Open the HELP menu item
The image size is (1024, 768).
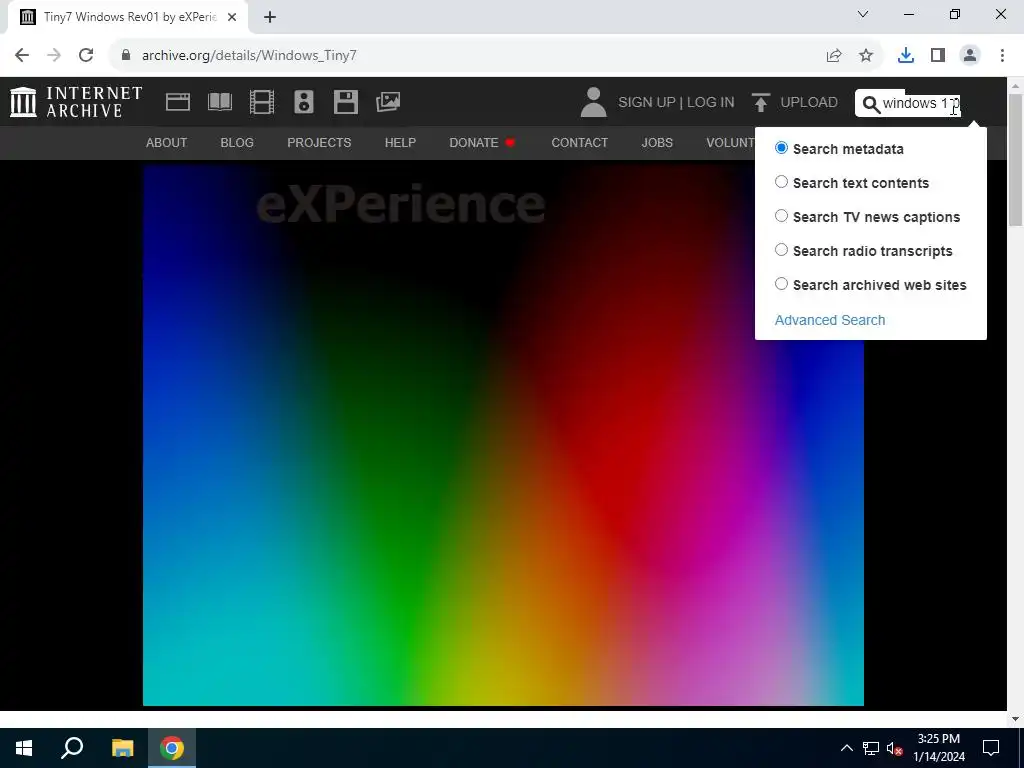click(400, 142)
